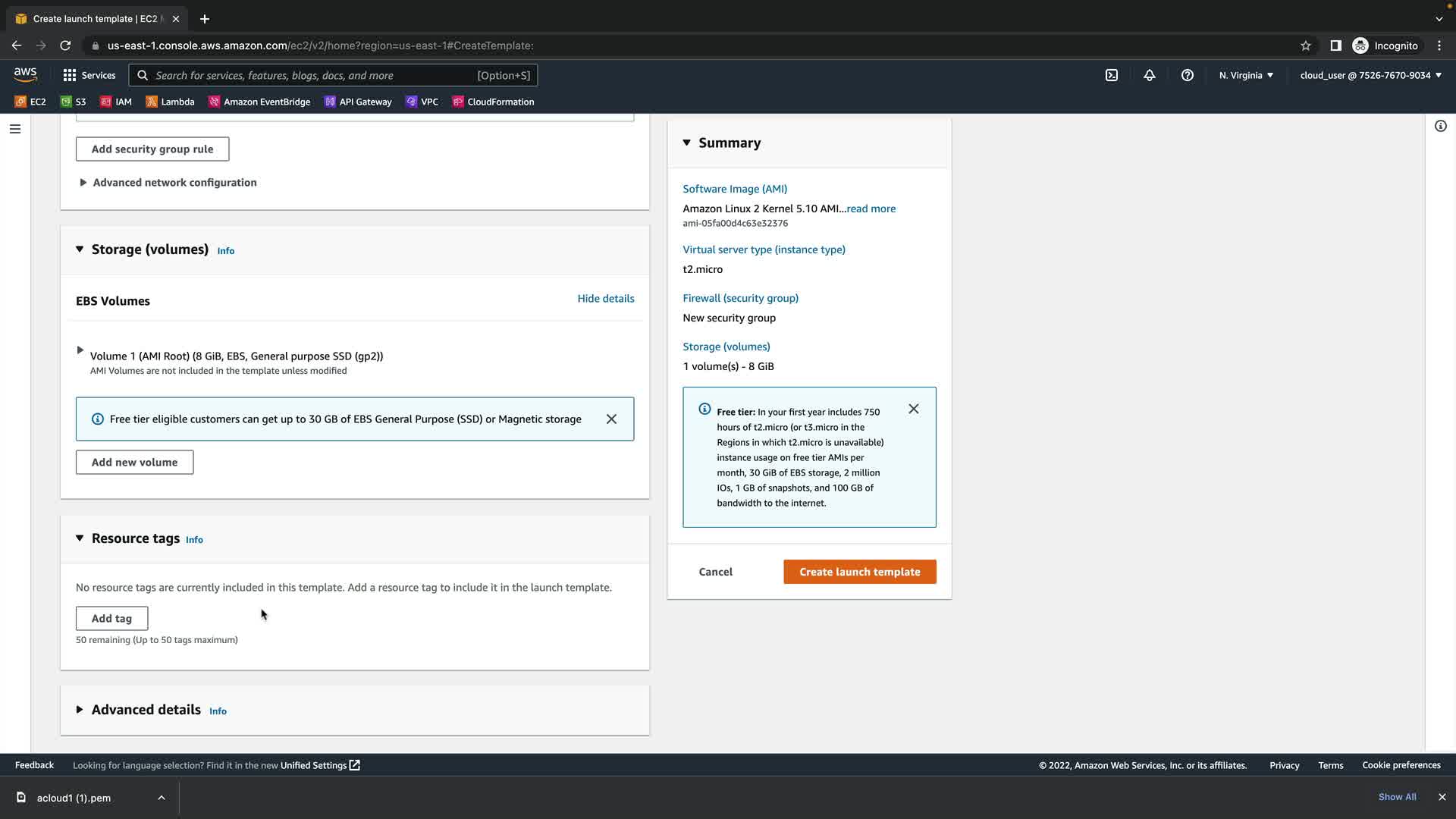
Task: Click Hide details link for EBS Volumes
Action: [605, 299]
